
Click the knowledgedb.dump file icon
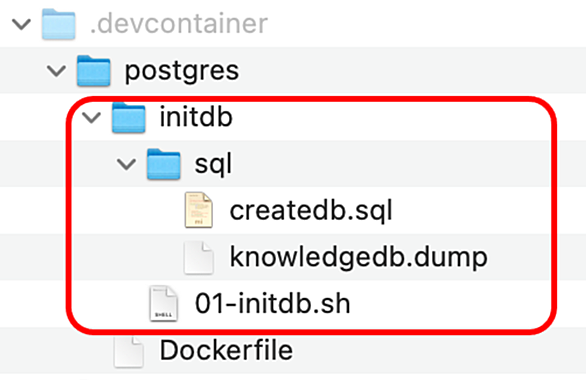coord(199,257)
